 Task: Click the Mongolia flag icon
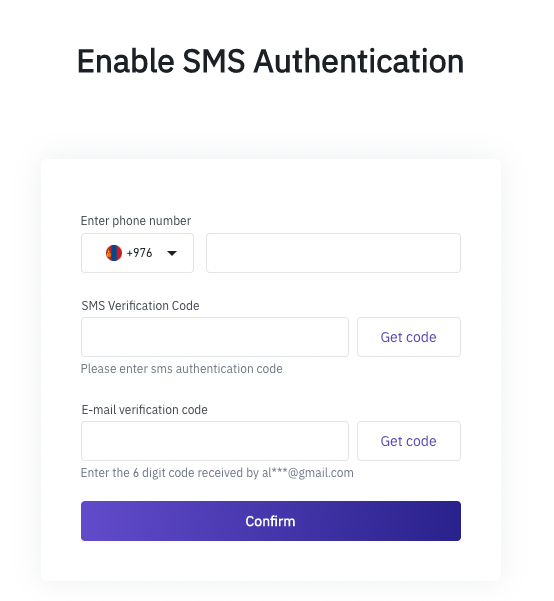(114, 253)
